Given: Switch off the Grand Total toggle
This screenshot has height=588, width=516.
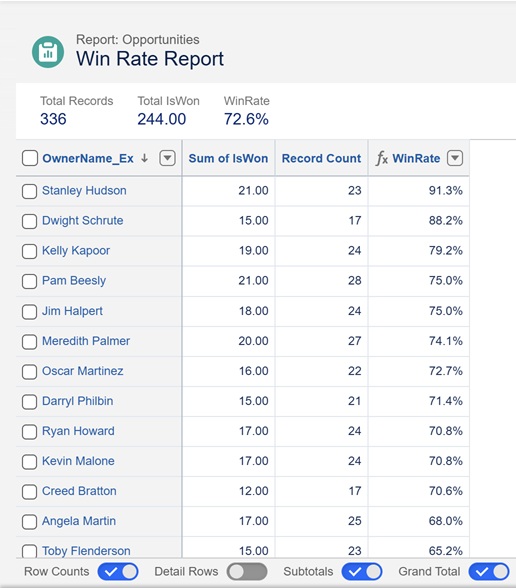Looking at the screenshot, I should pyautogui.click(x=489, y=572).
